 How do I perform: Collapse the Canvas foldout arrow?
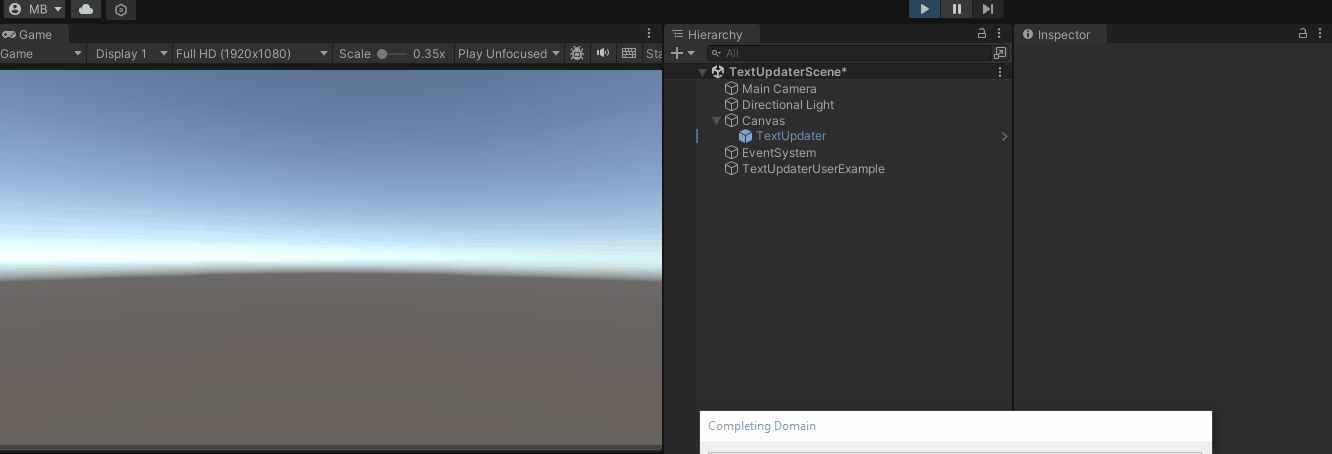tap(716, 121)
